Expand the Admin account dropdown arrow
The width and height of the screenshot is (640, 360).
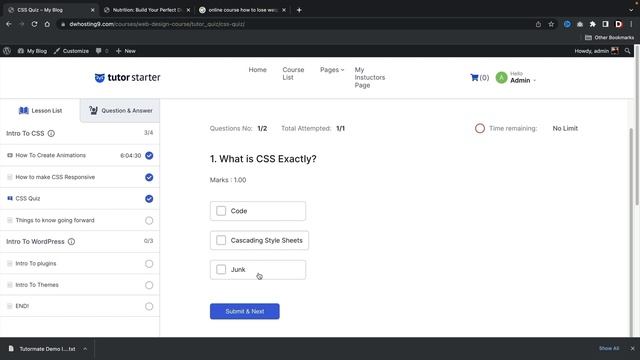point(534,80)
